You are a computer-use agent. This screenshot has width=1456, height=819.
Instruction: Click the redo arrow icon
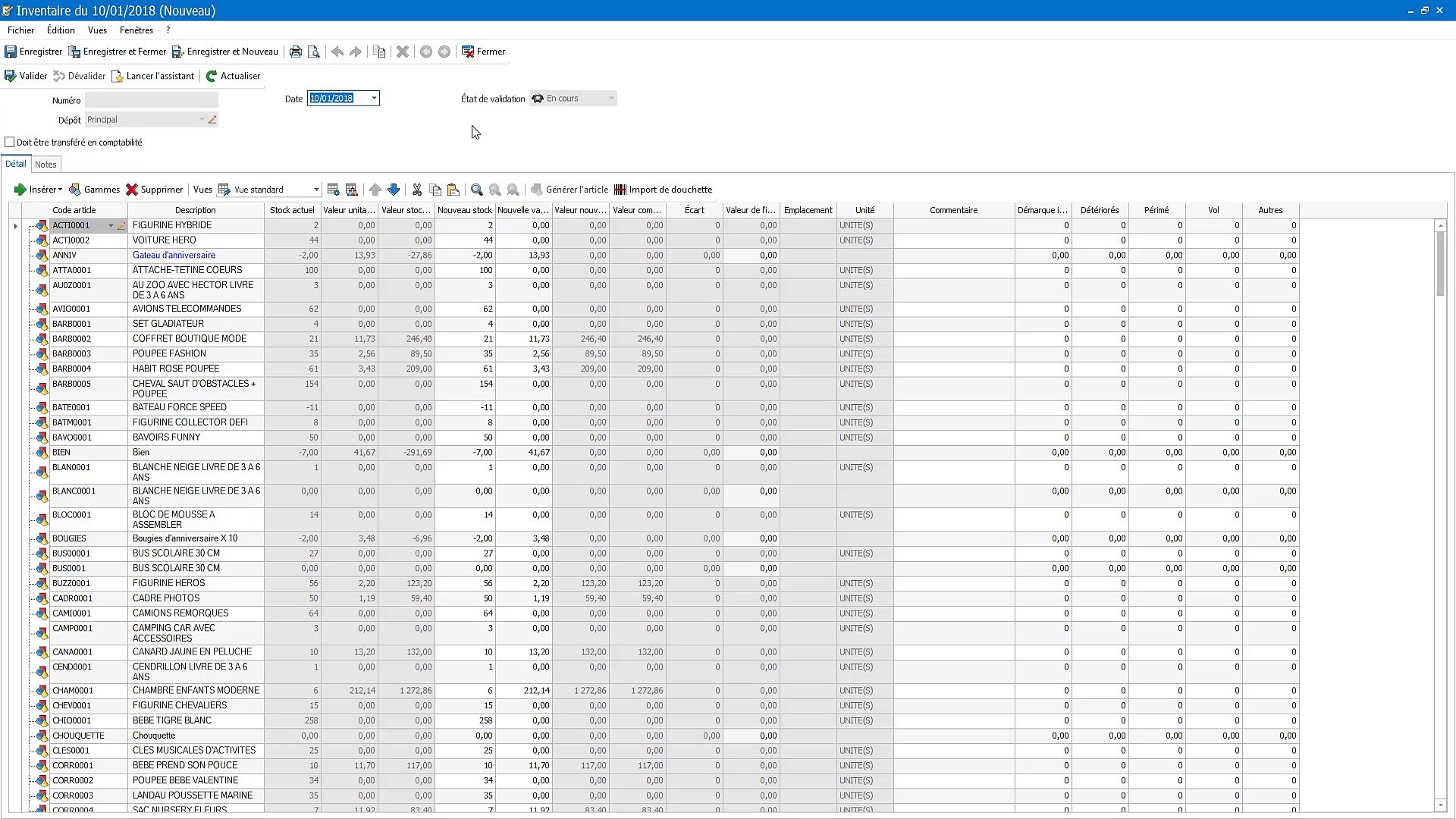356,52
